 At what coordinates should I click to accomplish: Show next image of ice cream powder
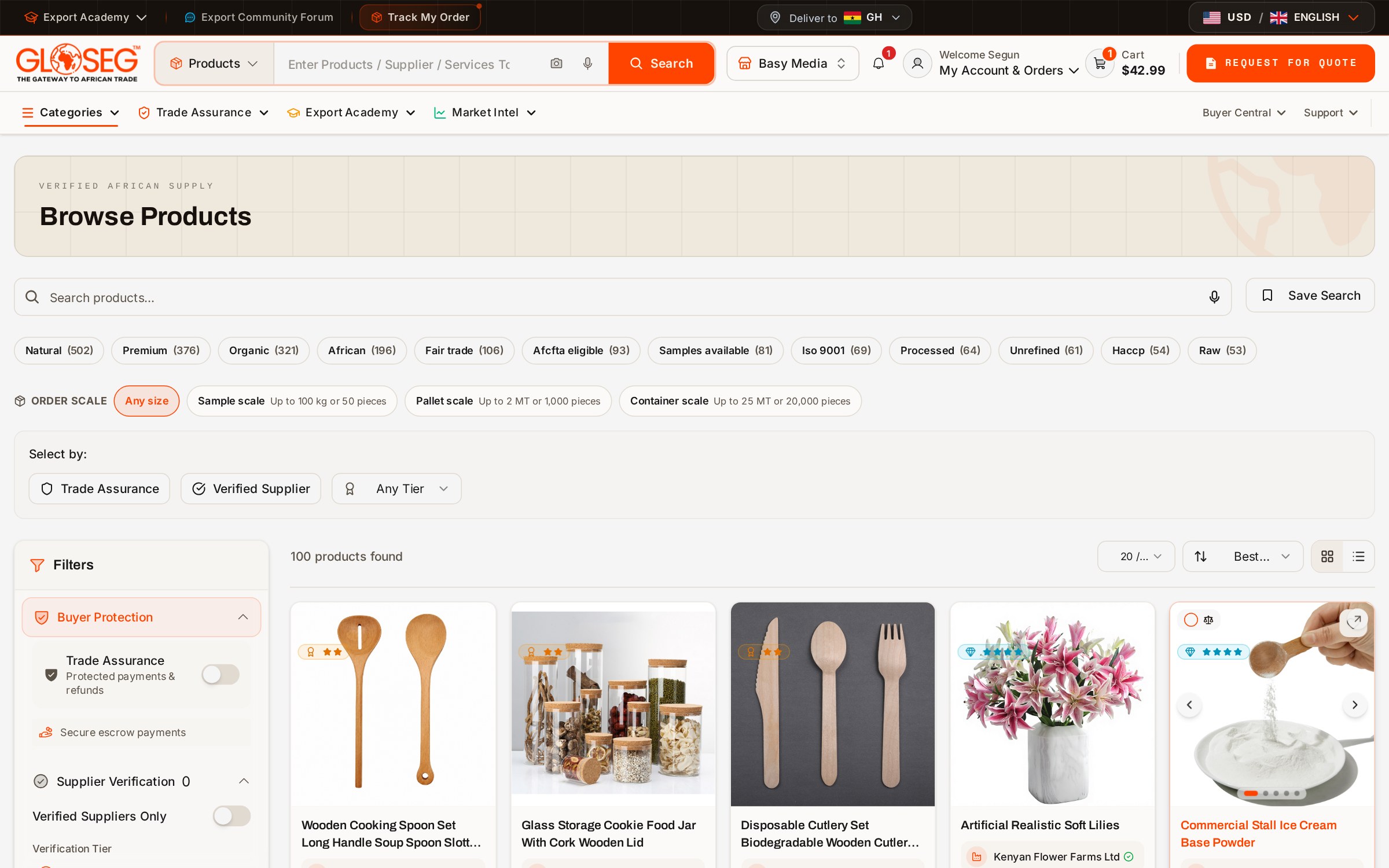(x=1354, y=705)
